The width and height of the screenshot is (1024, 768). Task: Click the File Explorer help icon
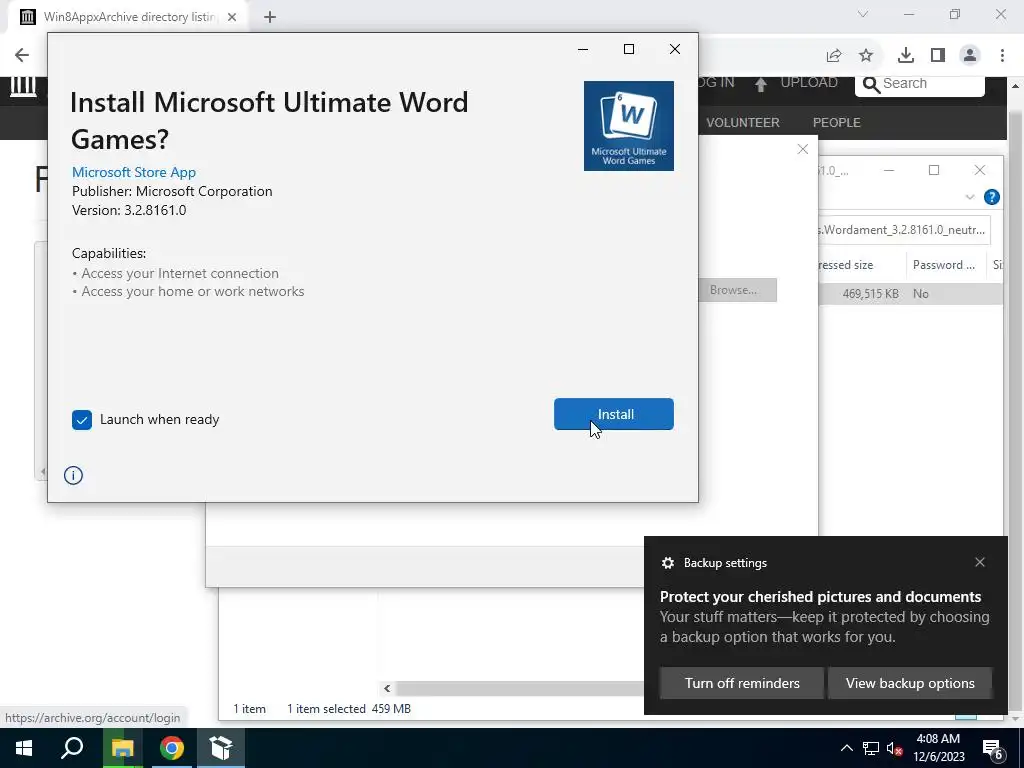991,197
